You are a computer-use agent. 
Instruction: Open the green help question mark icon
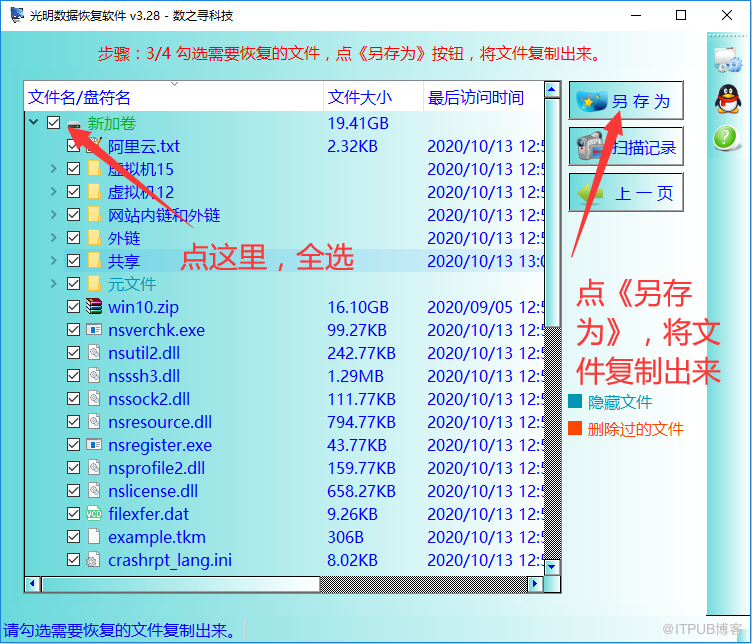(726, 138)
